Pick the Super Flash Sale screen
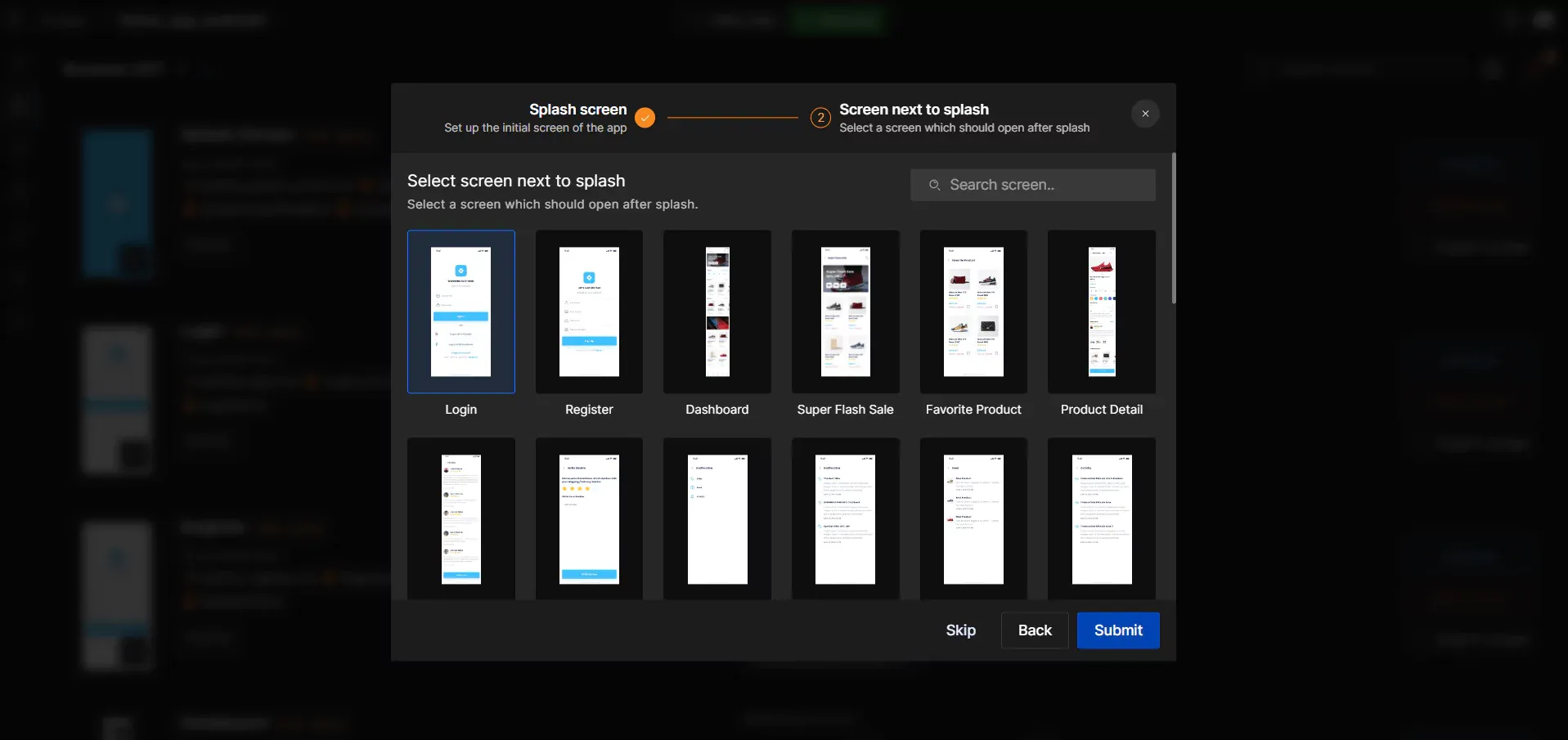This screenshot has width=1568, height=740. [844, 312]
